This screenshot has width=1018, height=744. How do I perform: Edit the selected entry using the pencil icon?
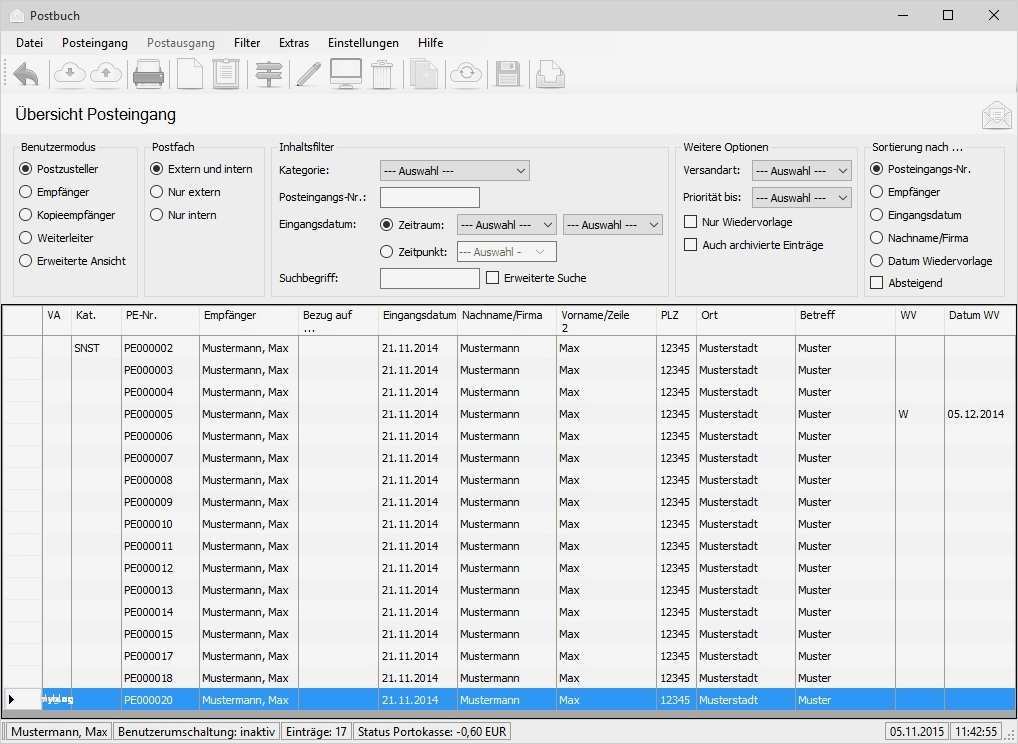click(x=307, y=73)
